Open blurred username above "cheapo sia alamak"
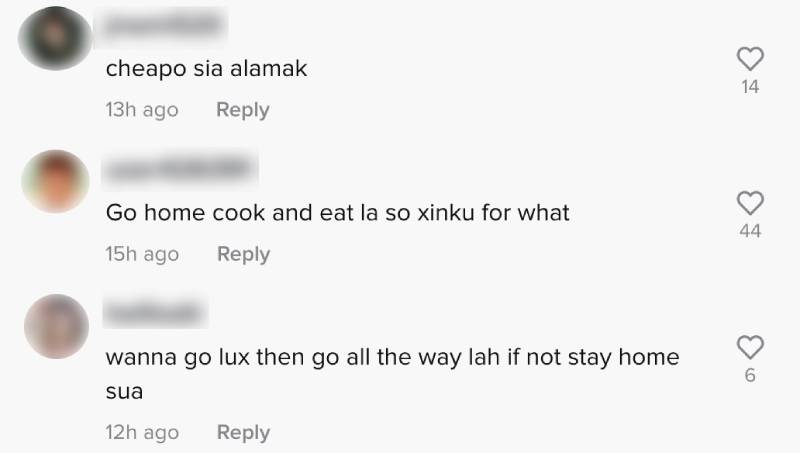 point(162,25)
